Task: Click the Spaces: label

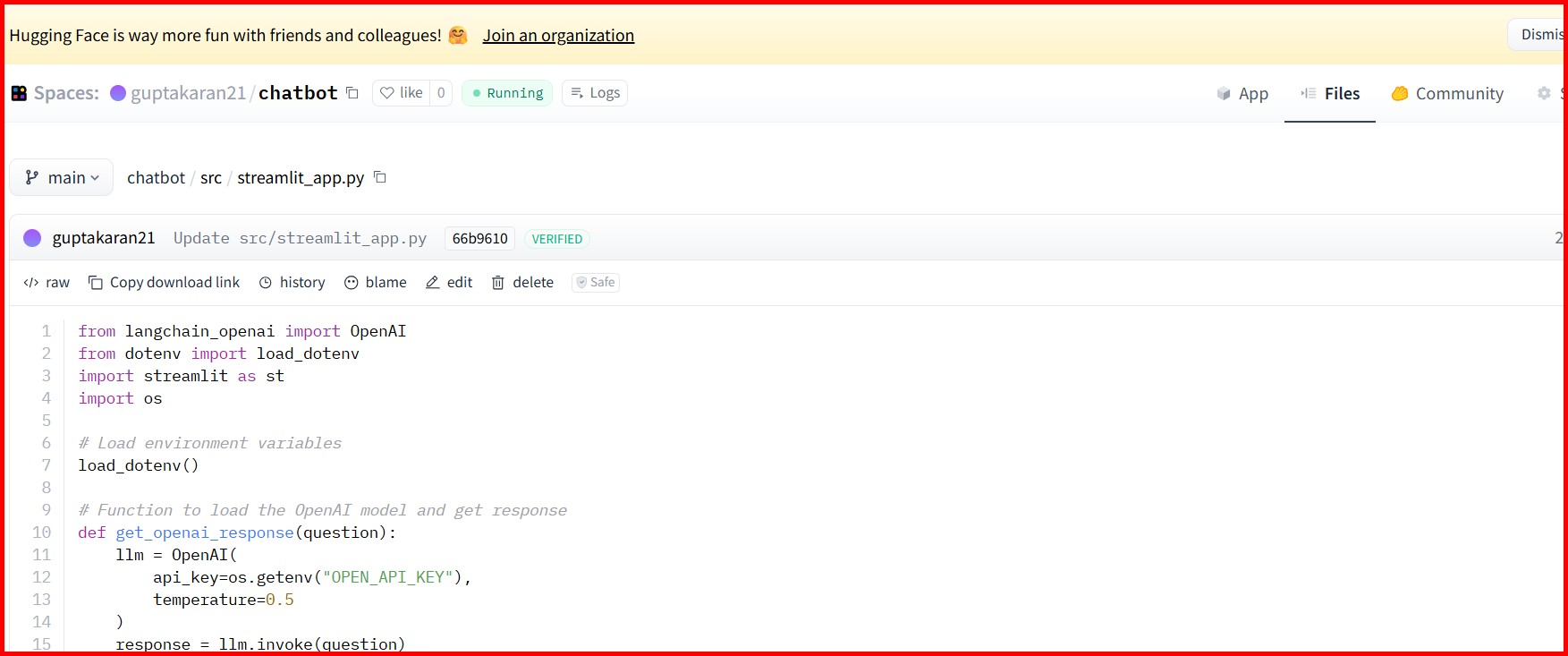Action: 66,93
